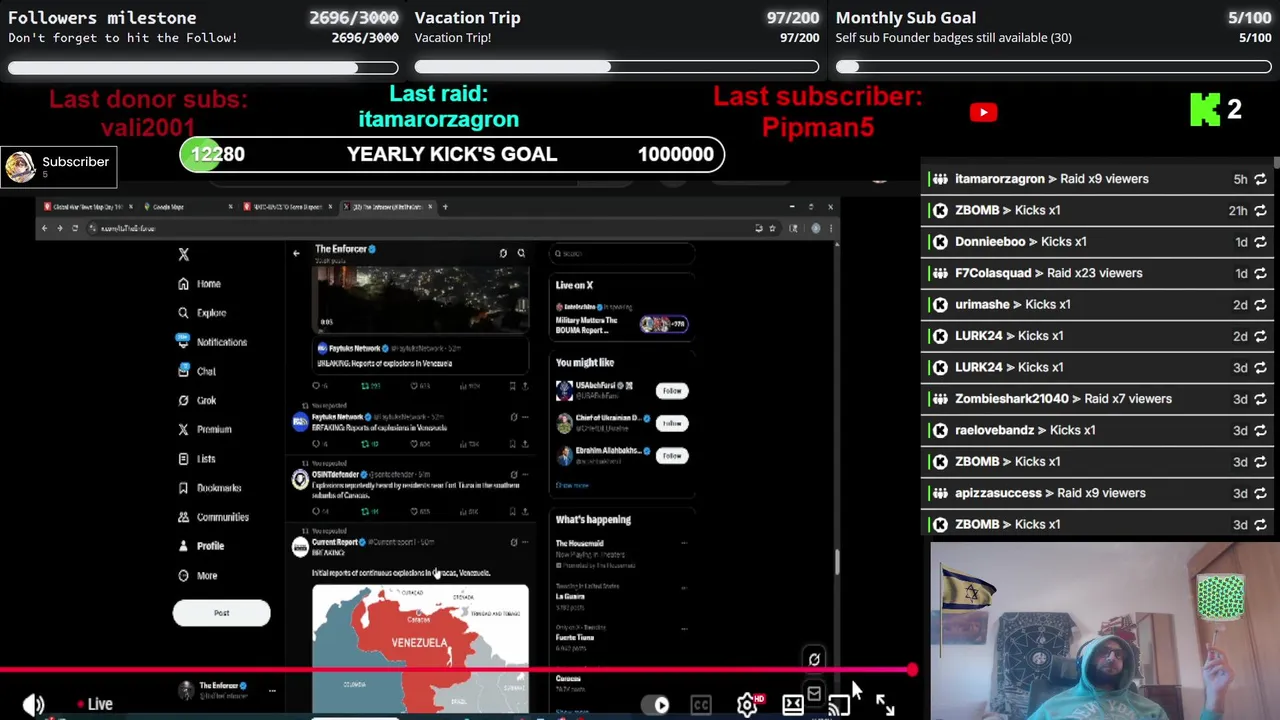This screenshot has height=720, width=1280.
Task: Click the white Post button
Action: tap(221, 613)
